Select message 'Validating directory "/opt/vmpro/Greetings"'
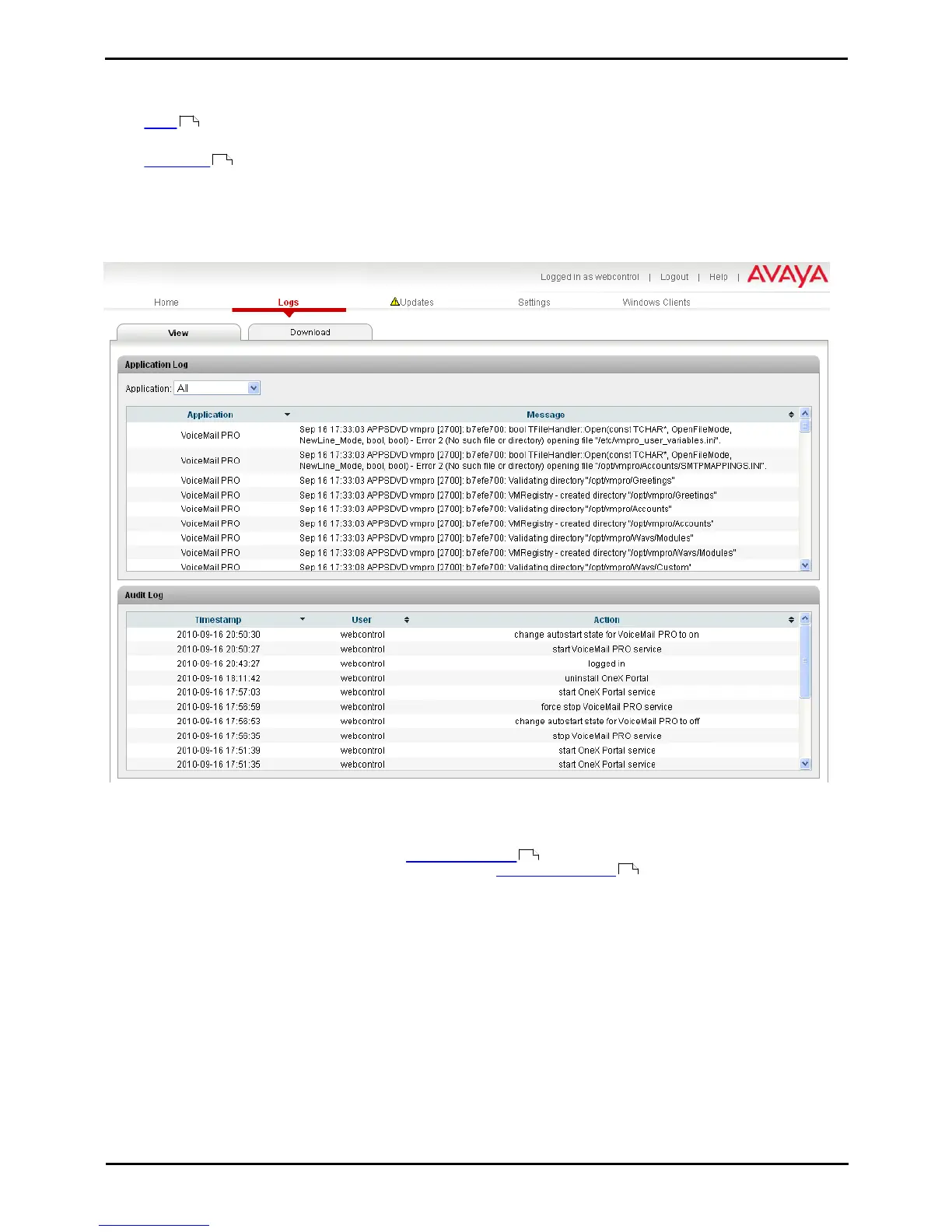Screen dimensions: 952x1232 coord(487,481)
